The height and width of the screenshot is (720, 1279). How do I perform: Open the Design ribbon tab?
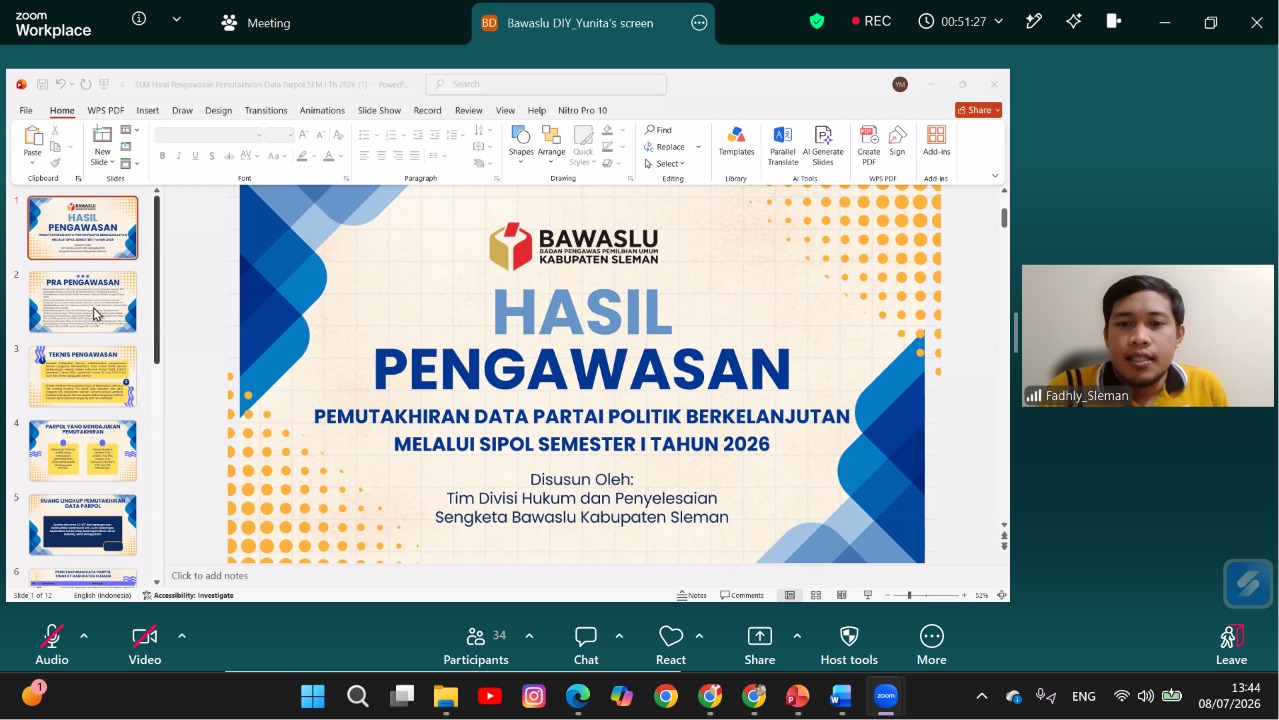218,110
